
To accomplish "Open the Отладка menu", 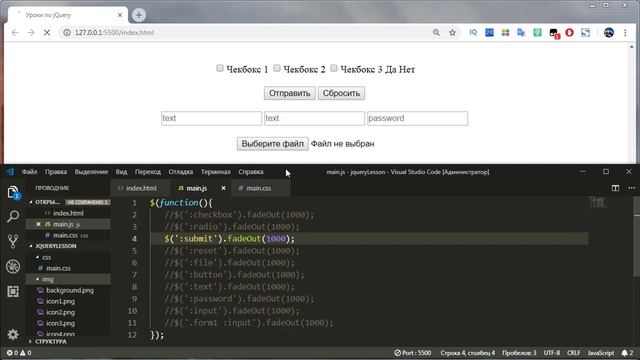I will coord(180,172).
